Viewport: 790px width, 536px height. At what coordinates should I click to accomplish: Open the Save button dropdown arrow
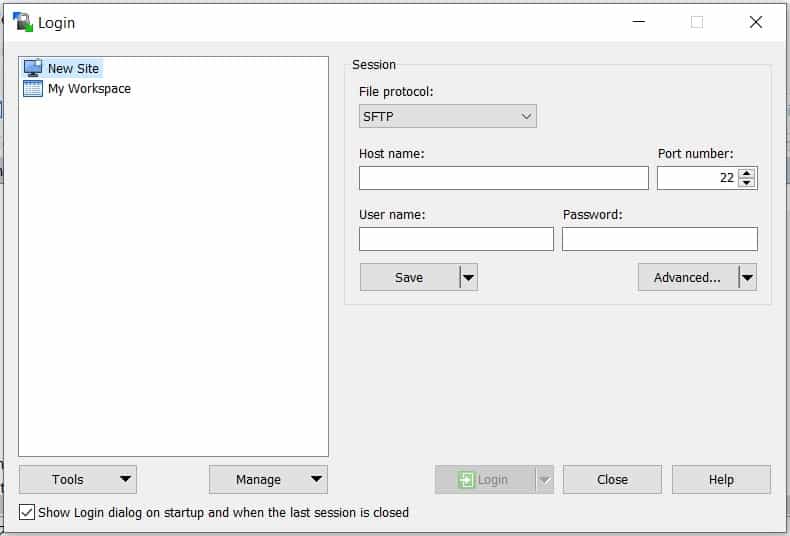(469, 277)
